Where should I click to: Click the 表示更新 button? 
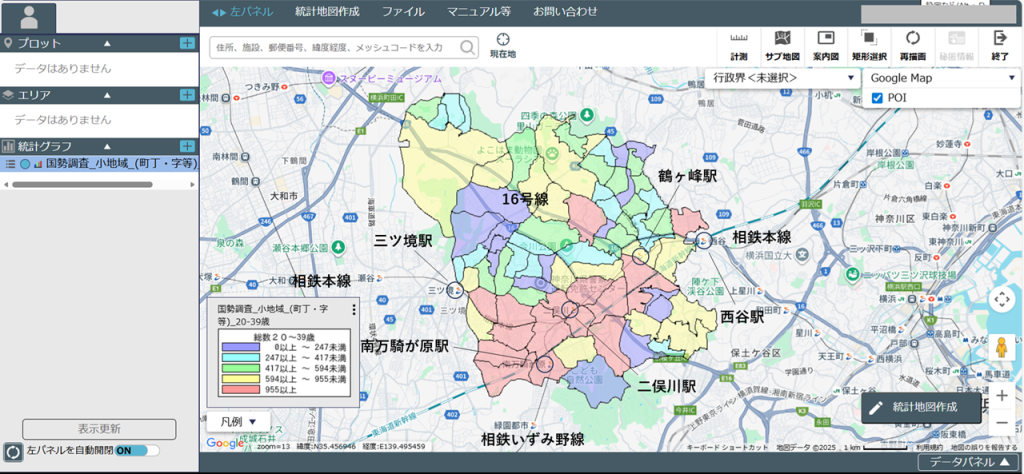(99, 429)
